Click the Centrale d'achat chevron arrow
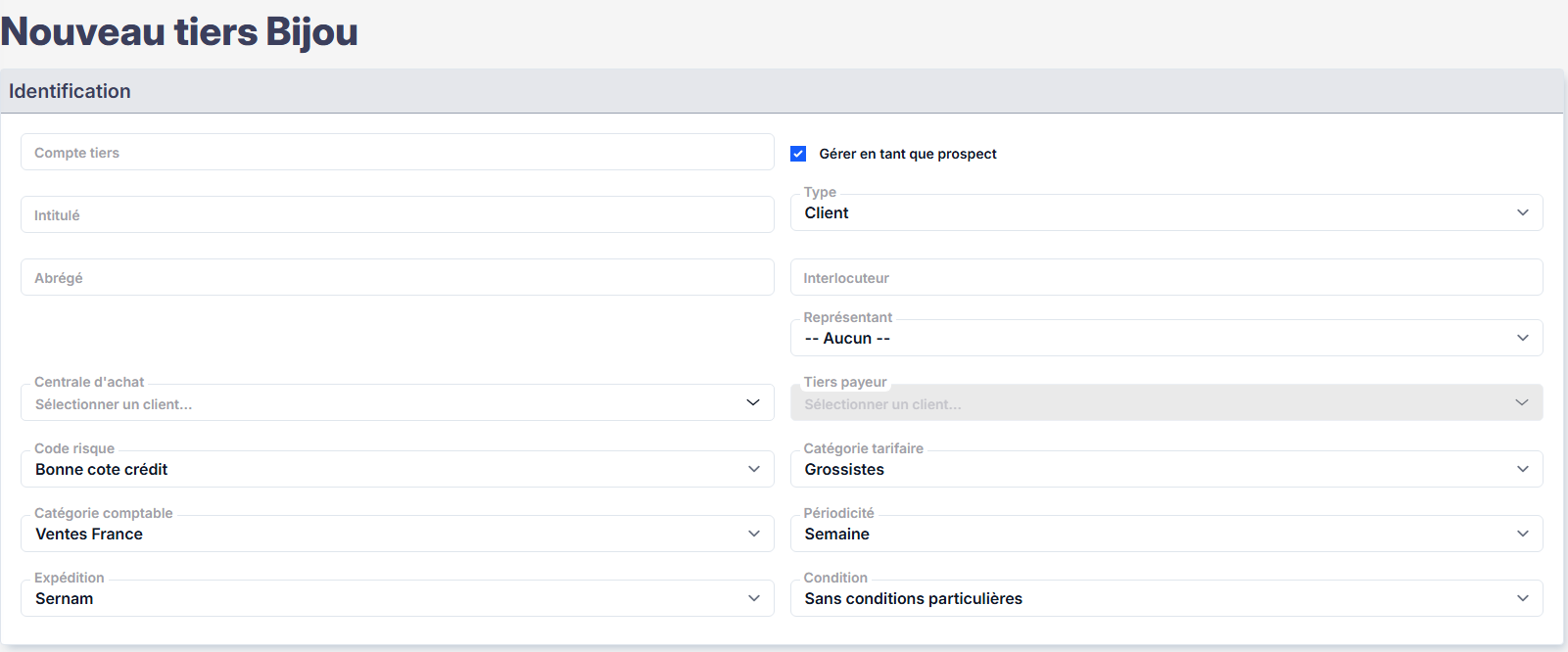The width and height of the screenshot is (1568, 652). click(752, 402)
